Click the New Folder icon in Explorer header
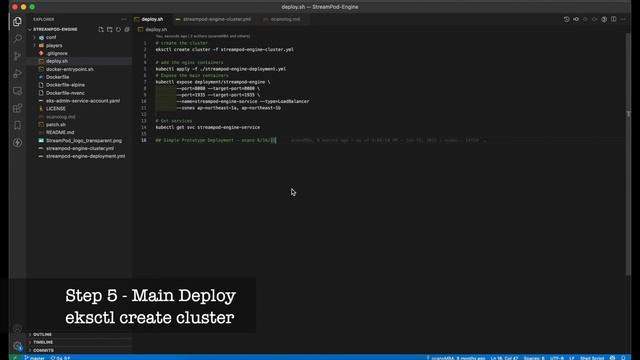The height and width of the screenshot is (360, 640). [109, 29]
